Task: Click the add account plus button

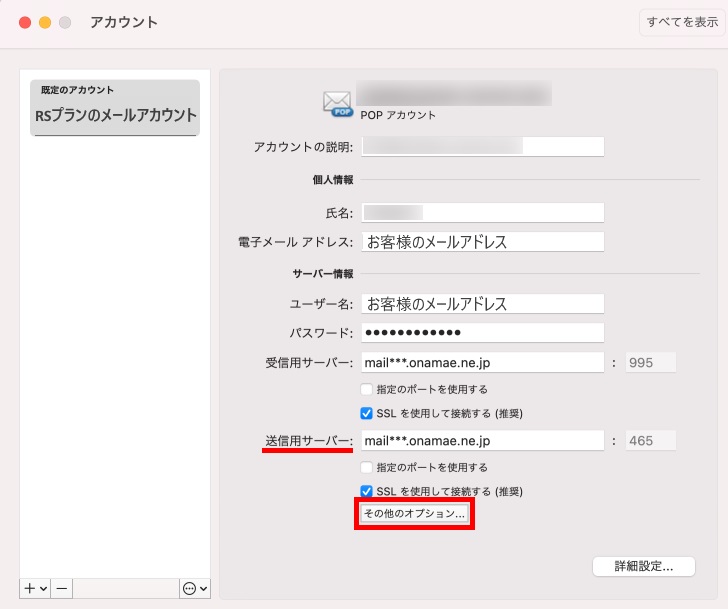Action: click(x=30, y=588)
